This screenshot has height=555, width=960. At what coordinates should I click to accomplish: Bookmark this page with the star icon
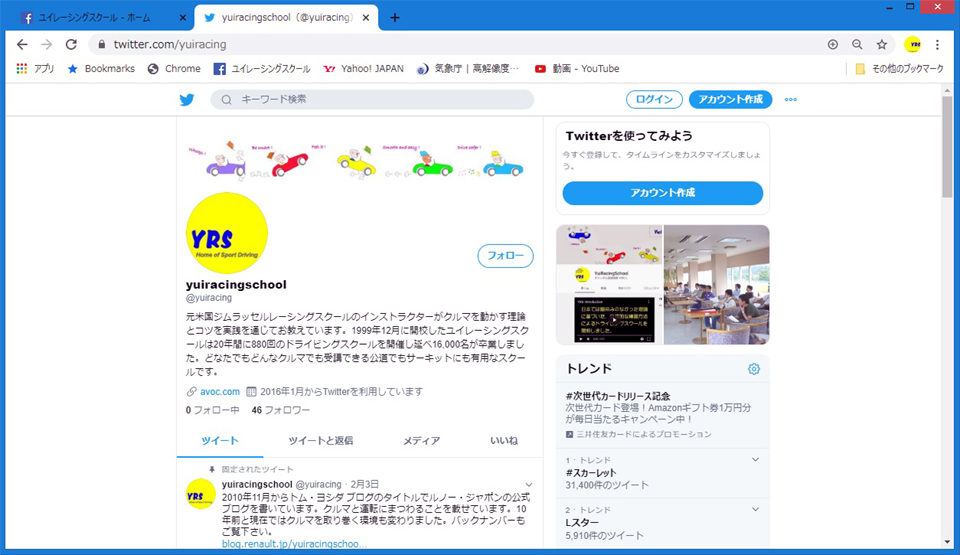[882, 45]
